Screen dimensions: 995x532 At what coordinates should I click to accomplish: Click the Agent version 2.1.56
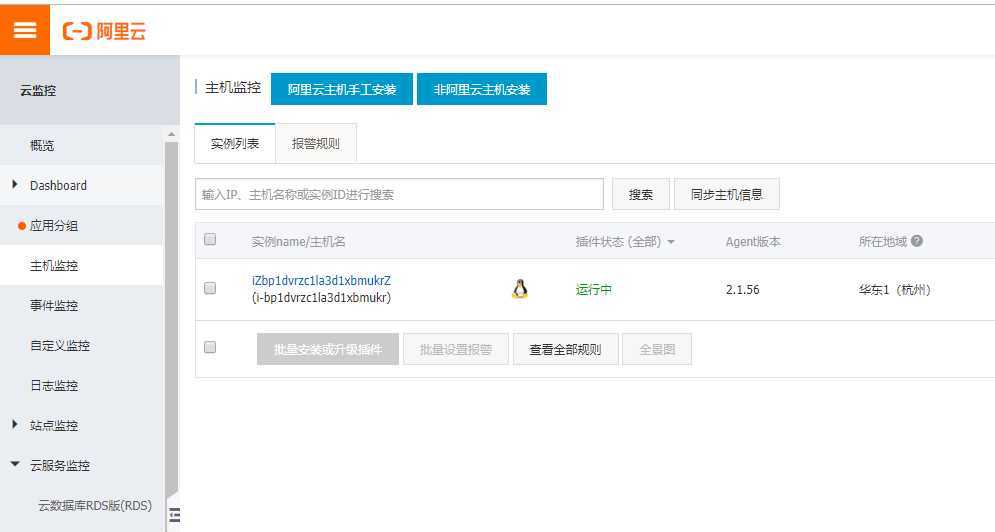(742, 289)
